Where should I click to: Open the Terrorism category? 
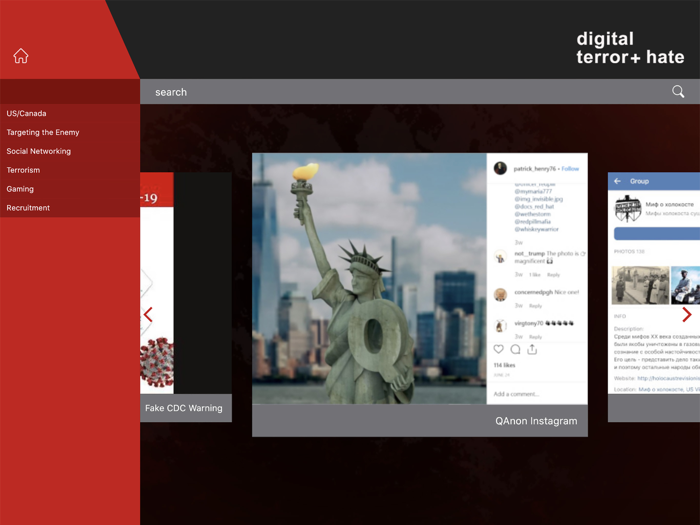(23, 170)
